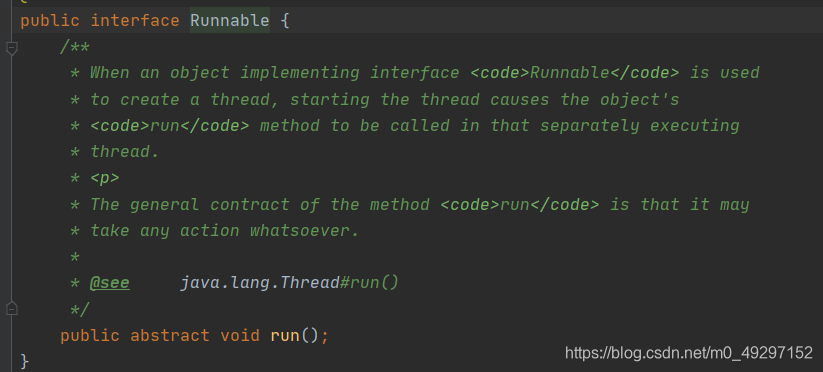Open the java.lang.Thread#run() reference
823x372 pixels.
coord(289,283)
